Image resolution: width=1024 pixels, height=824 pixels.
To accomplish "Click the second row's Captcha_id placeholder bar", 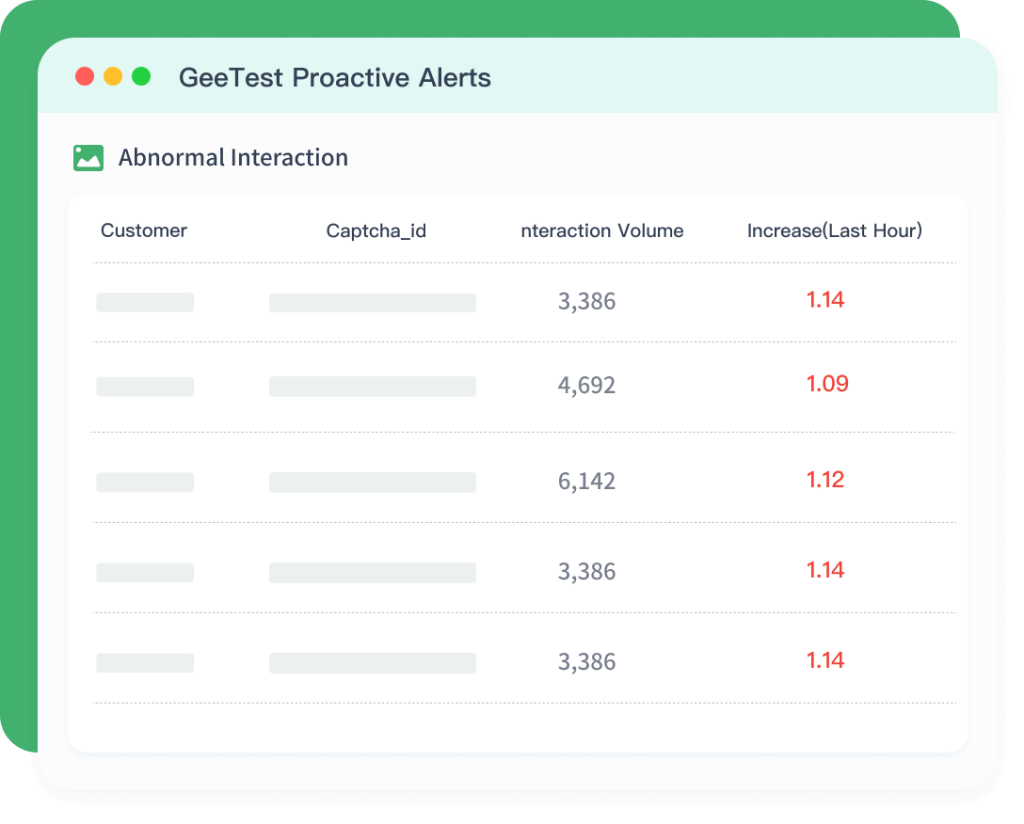I will [371, 386].
